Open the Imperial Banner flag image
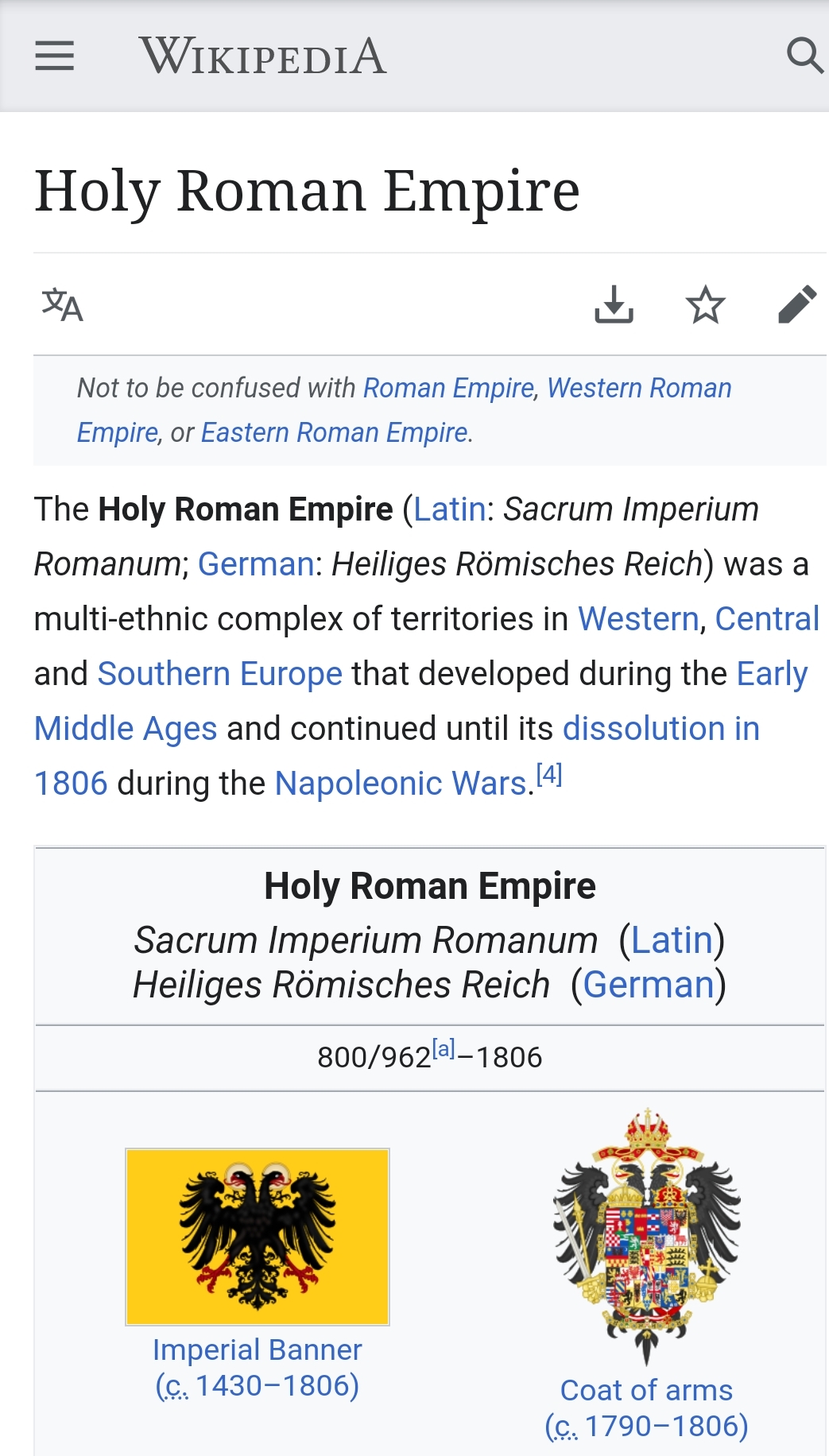 click(258, 1236)
